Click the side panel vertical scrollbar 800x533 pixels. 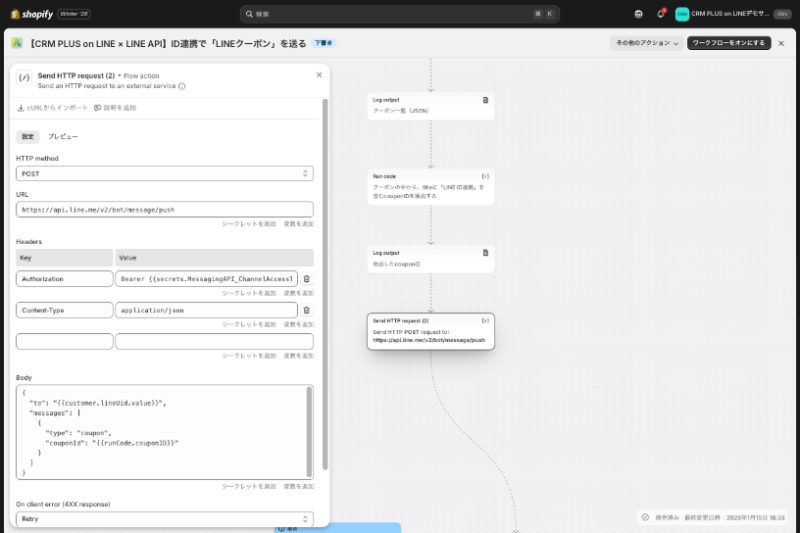(325, 284)
